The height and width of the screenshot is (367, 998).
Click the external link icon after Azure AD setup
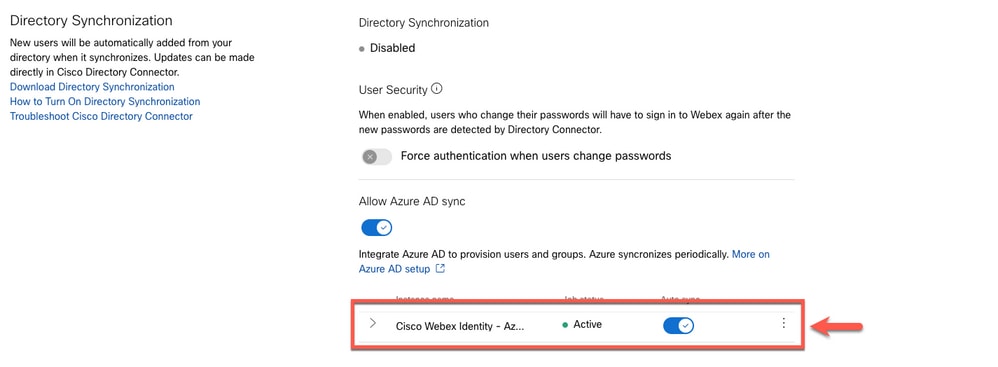tap(440, 268)
